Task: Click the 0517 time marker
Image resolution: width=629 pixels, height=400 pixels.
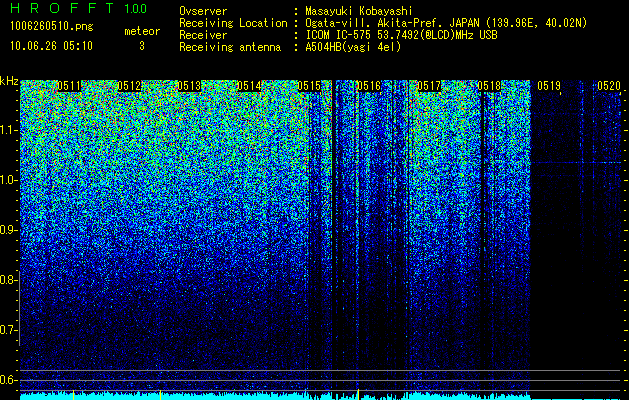Action: pos(429,86)
